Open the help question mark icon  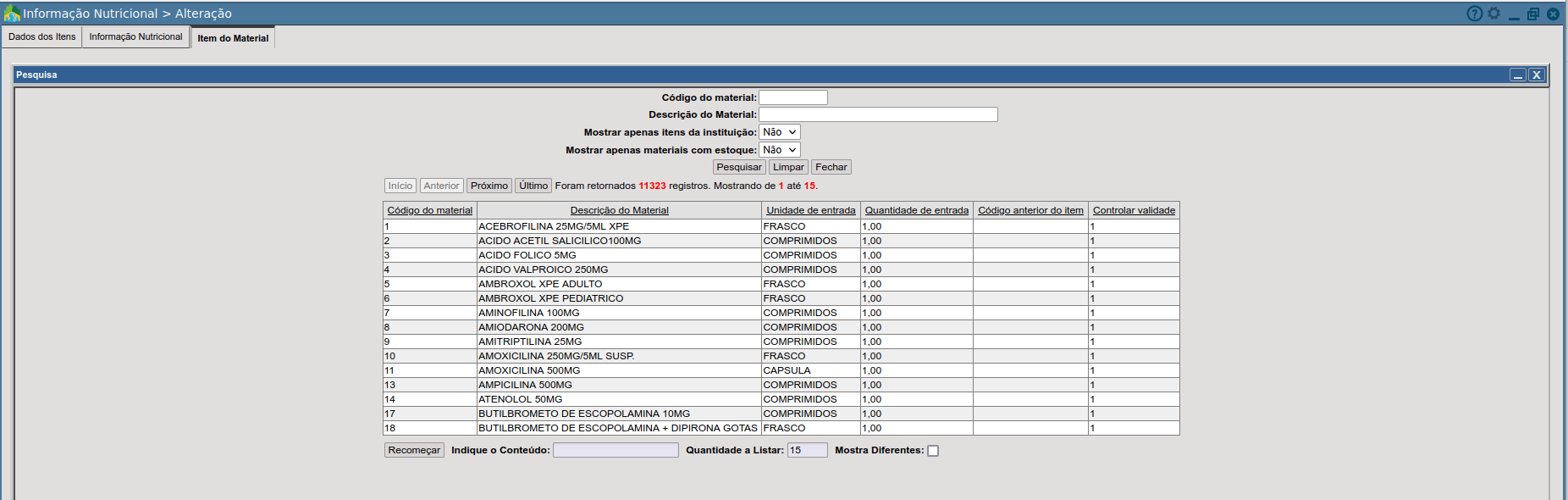1474,14
